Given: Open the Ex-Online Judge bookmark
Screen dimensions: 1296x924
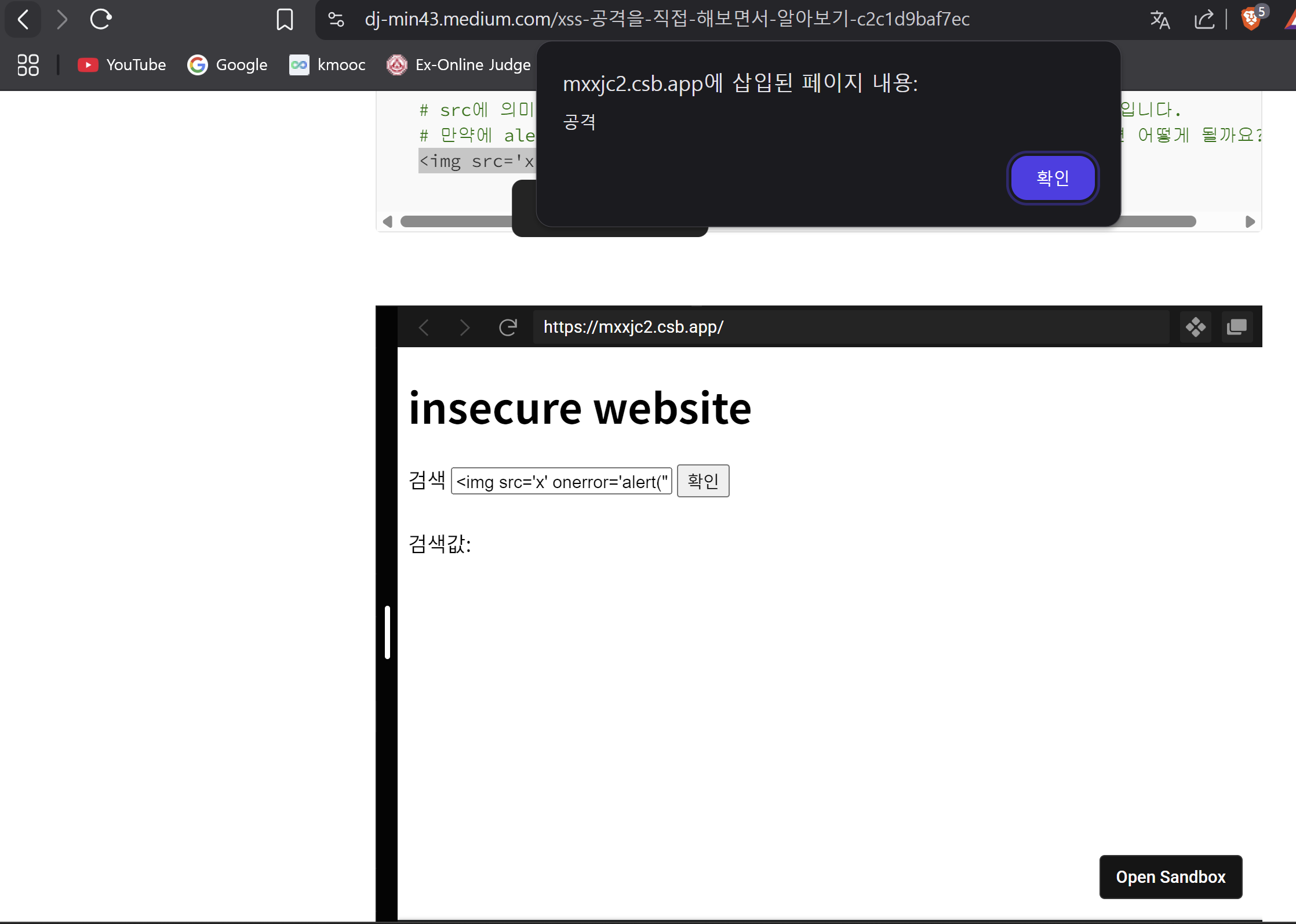Looking at the screenshot, I should pyautogui.click(x=458, y=64).
